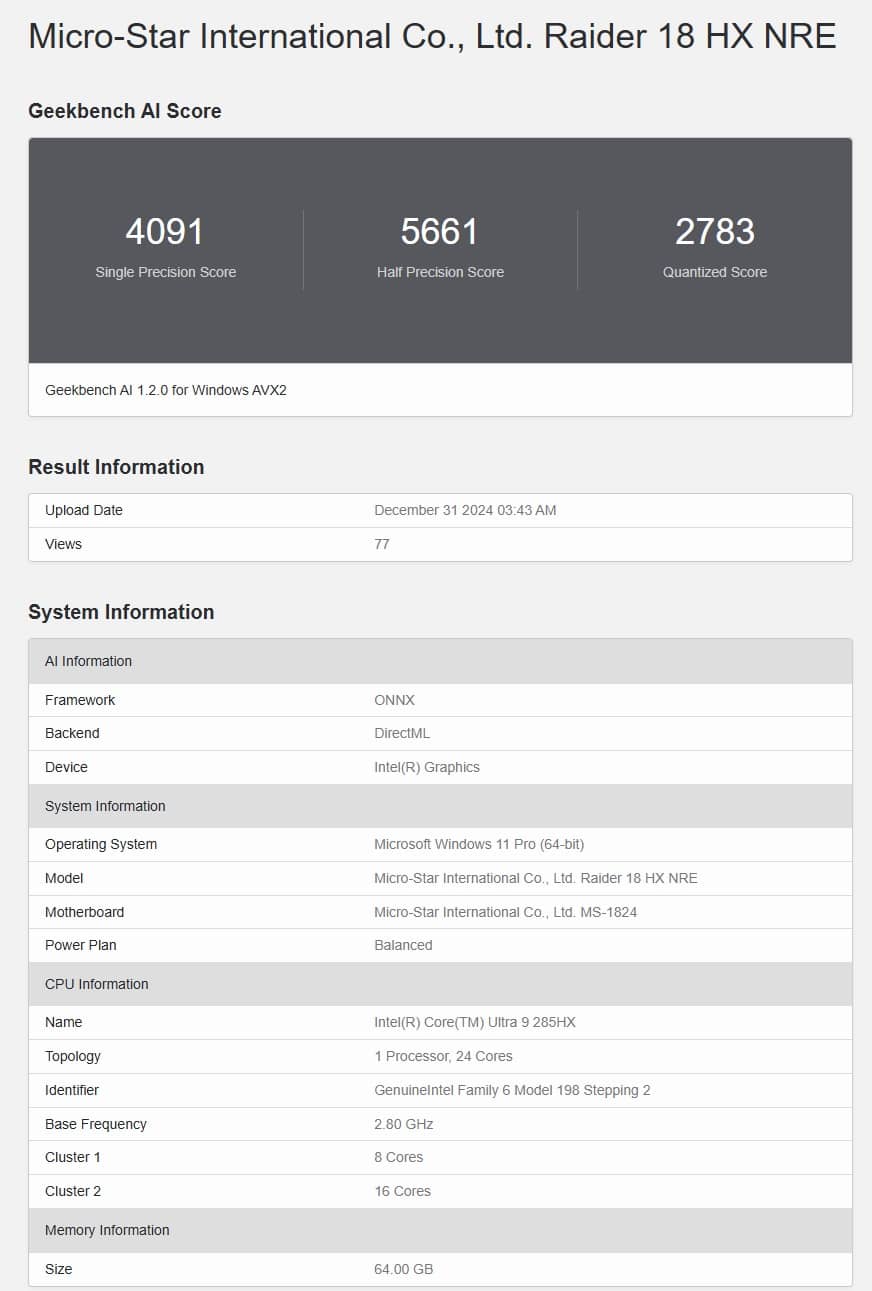Click the Topology 24 Cores value
This screenshot has width=872, height=1291.
[443, 1056]
